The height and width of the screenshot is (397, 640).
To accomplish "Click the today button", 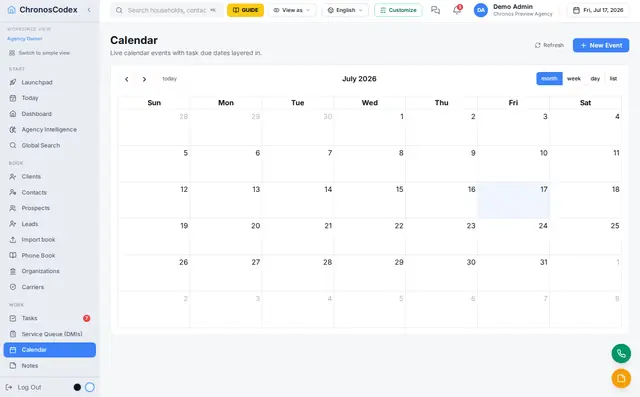I will coord(169,79).
